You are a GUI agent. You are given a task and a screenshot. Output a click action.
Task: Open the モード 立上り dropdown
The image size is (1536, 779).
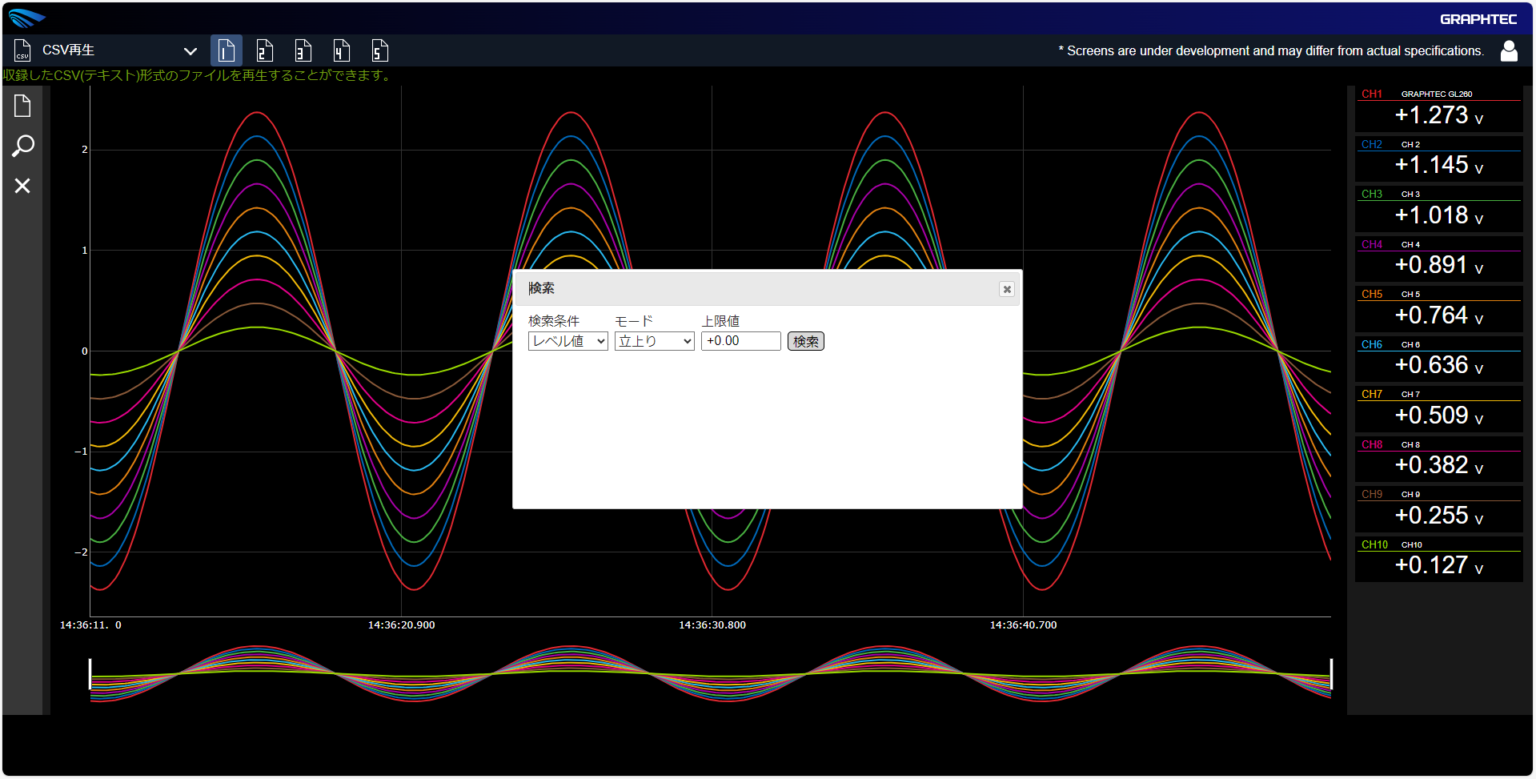tap(654, 342)
